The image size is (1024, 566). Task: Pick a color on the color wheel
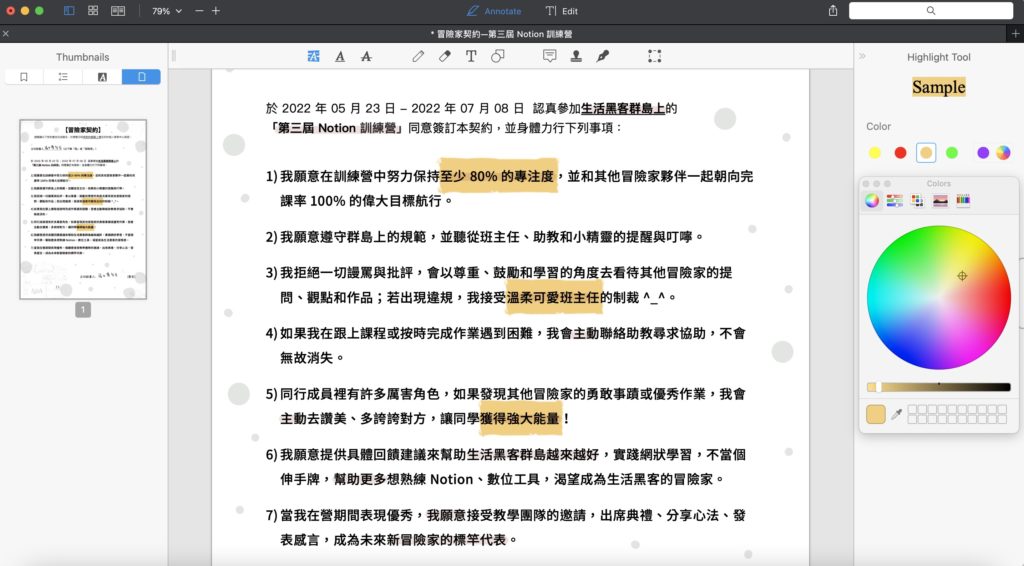click(938, 297)
